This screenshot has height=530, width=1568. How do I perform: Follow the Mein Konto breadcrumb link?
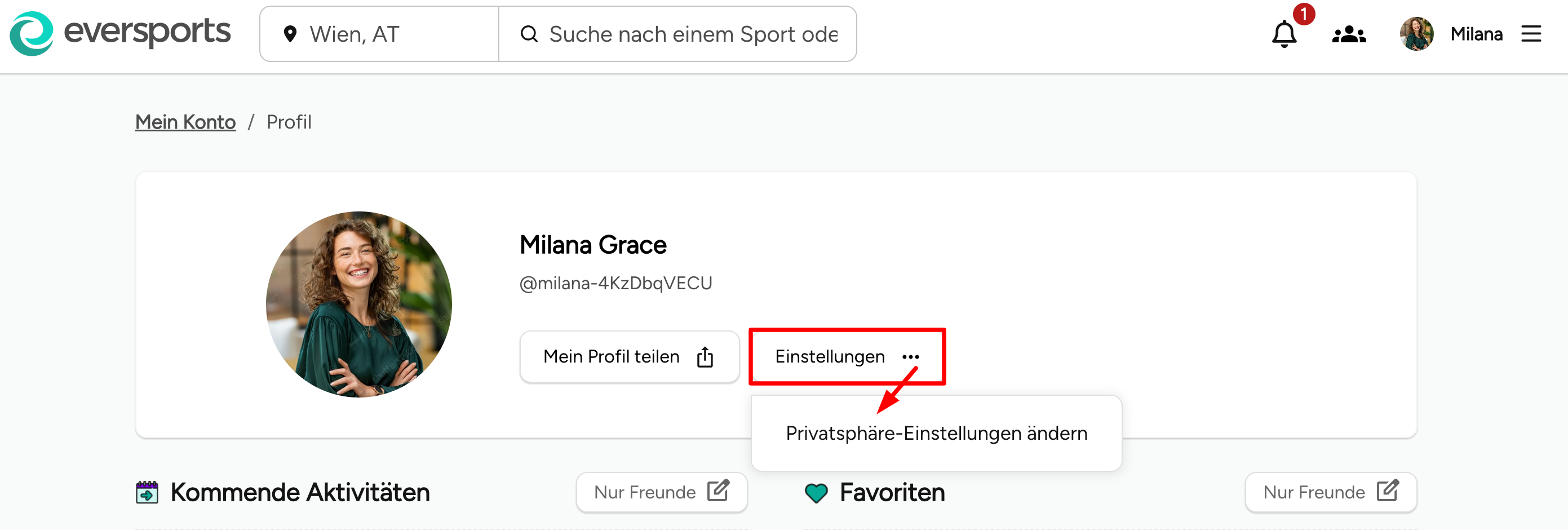[x=185, y=122]
